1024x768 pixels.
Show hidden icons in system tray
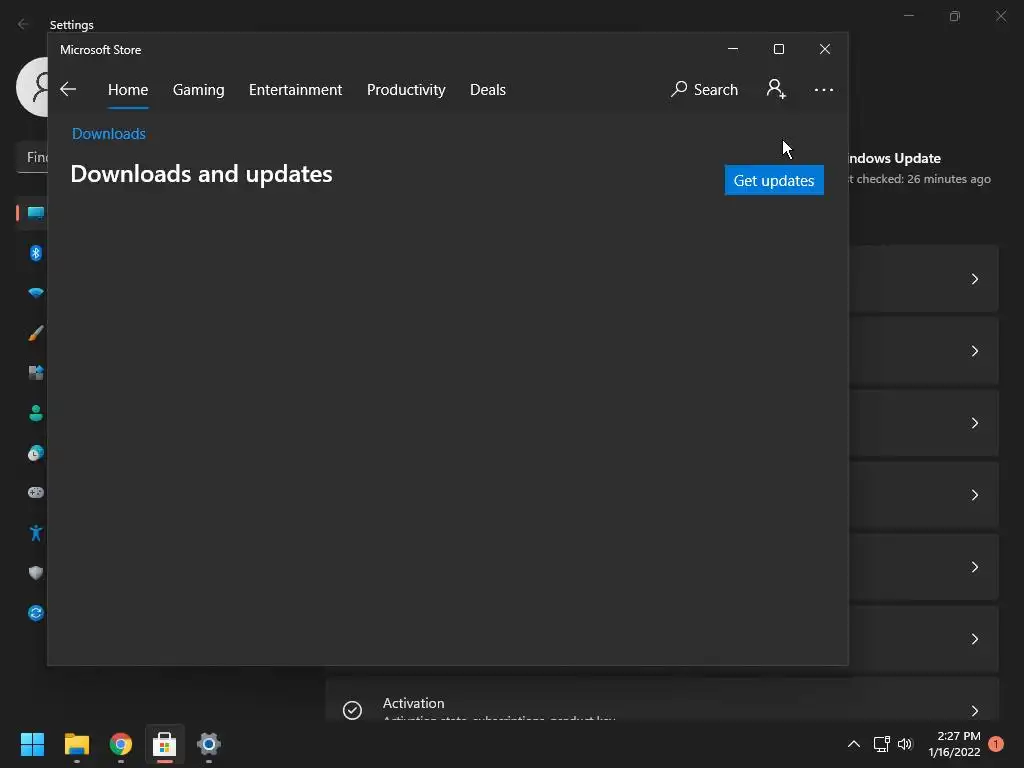click(x=854, y=744)
